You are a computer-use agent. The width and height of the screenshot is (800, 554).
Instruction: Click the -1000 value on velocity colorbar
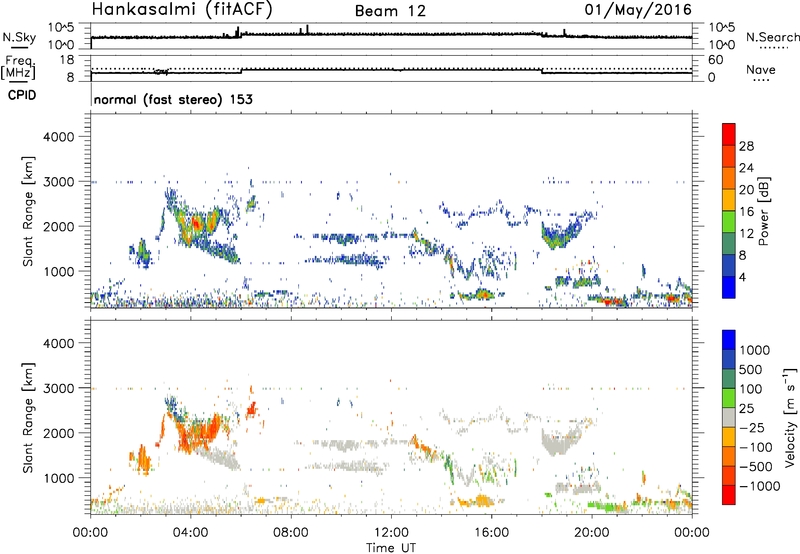(x=759, y=486)
